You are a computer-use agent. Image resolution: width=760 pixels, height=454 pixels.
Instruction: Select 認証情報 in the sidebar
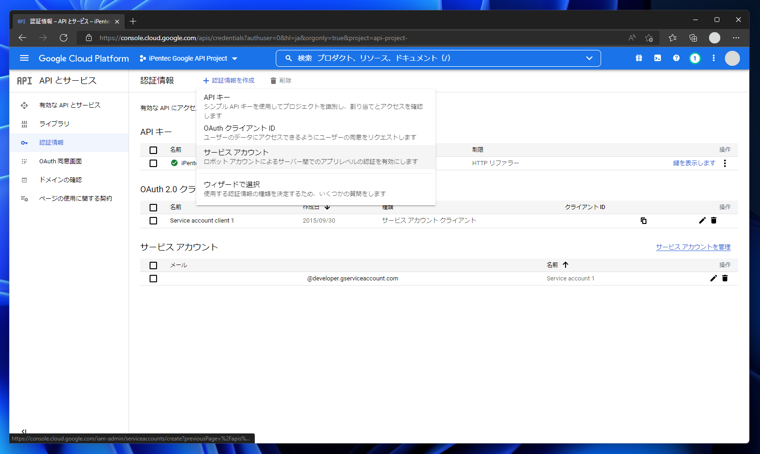[x=69, y=142]
